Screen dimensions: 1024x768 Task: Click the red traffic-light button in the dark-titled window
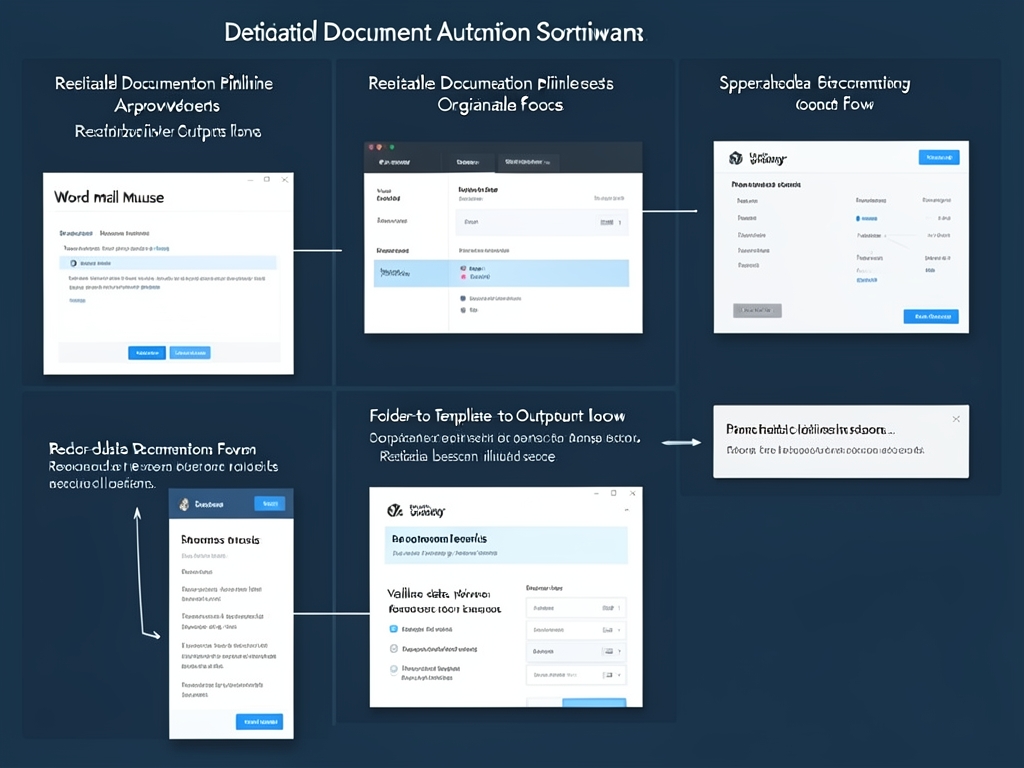click(x=372, y=148)
